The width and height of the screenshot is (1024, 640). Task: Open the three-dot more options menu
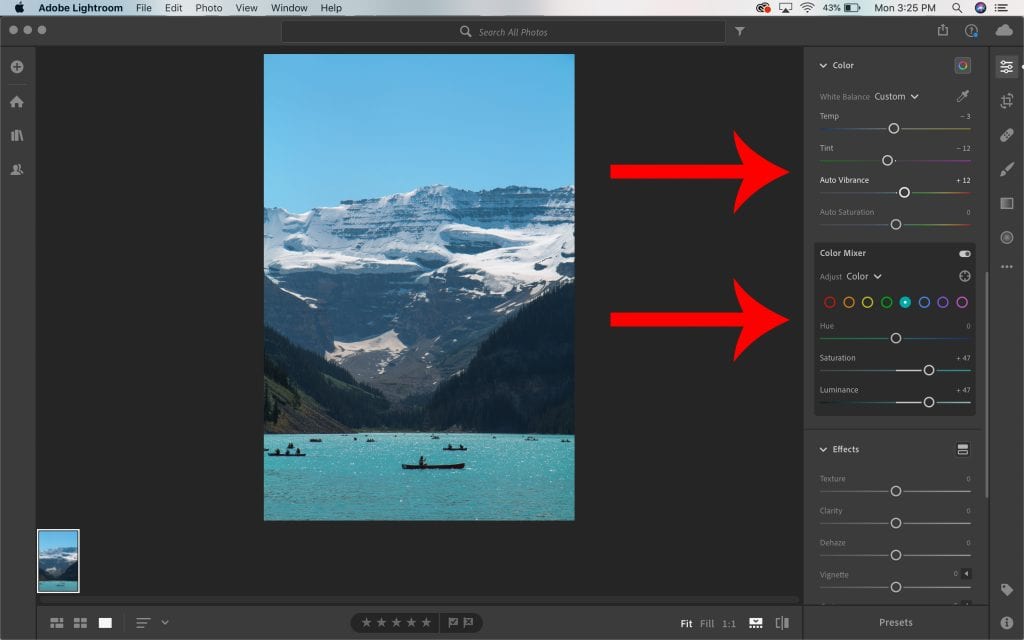pyautogui.click(x=1006, y=266)
